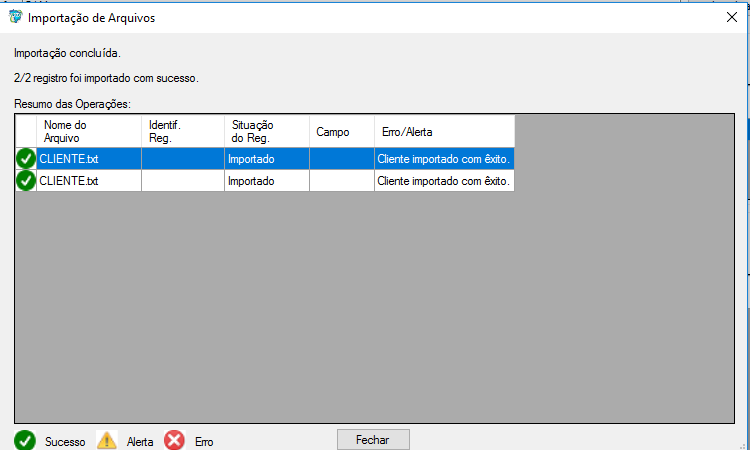Click the Erro legend label
750x450 pixels.
(204, 442)
